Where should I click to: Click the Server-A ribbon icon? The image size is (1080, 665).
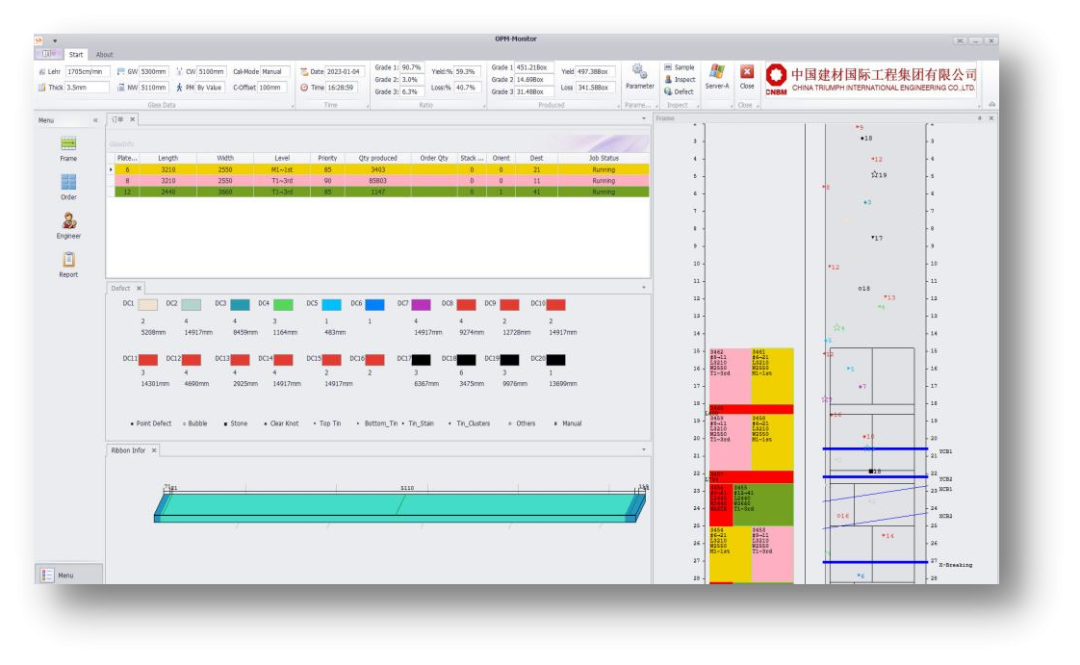[716, 72]
